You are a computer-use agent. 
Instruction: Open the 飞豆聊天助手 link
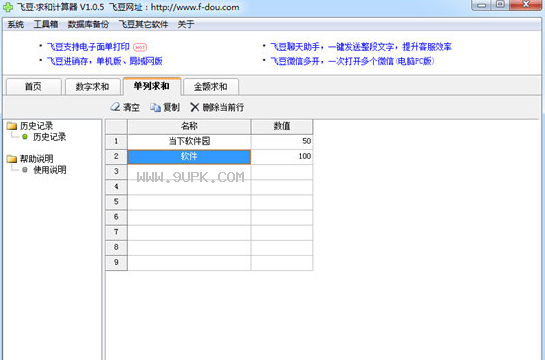pos(361,47)
